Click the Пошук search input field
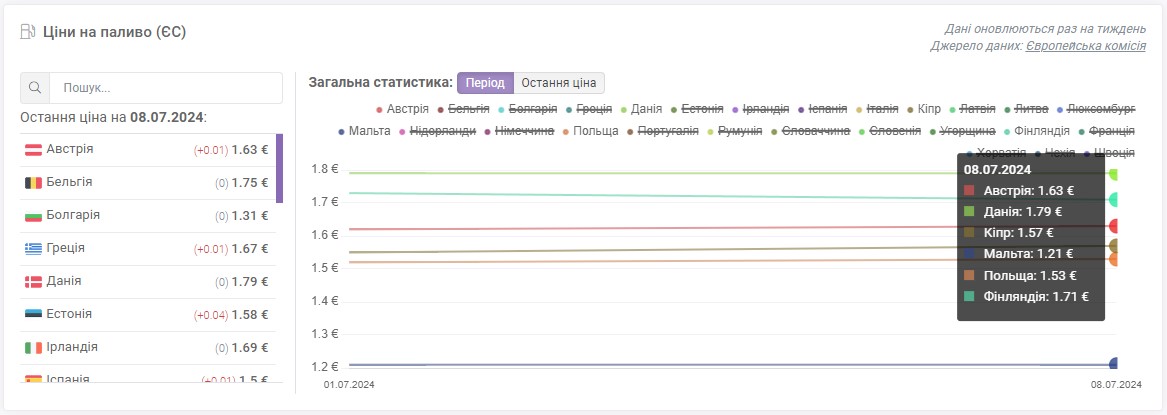 [x=166, y=88]
